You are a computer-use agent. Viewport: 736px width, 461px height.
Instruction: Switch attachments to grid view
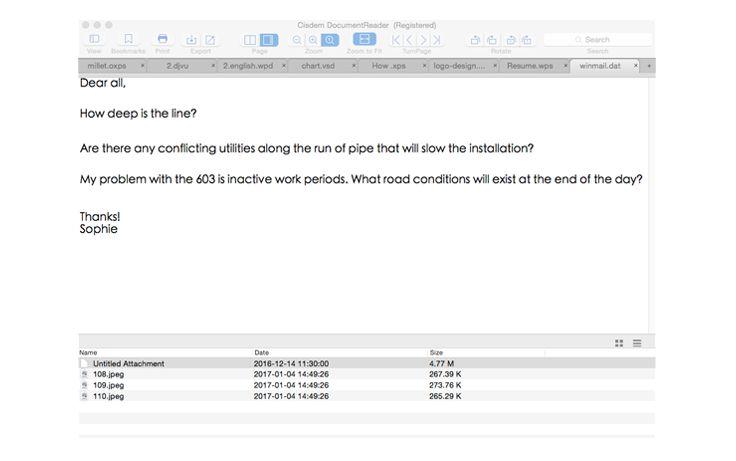tap(620, 343)
